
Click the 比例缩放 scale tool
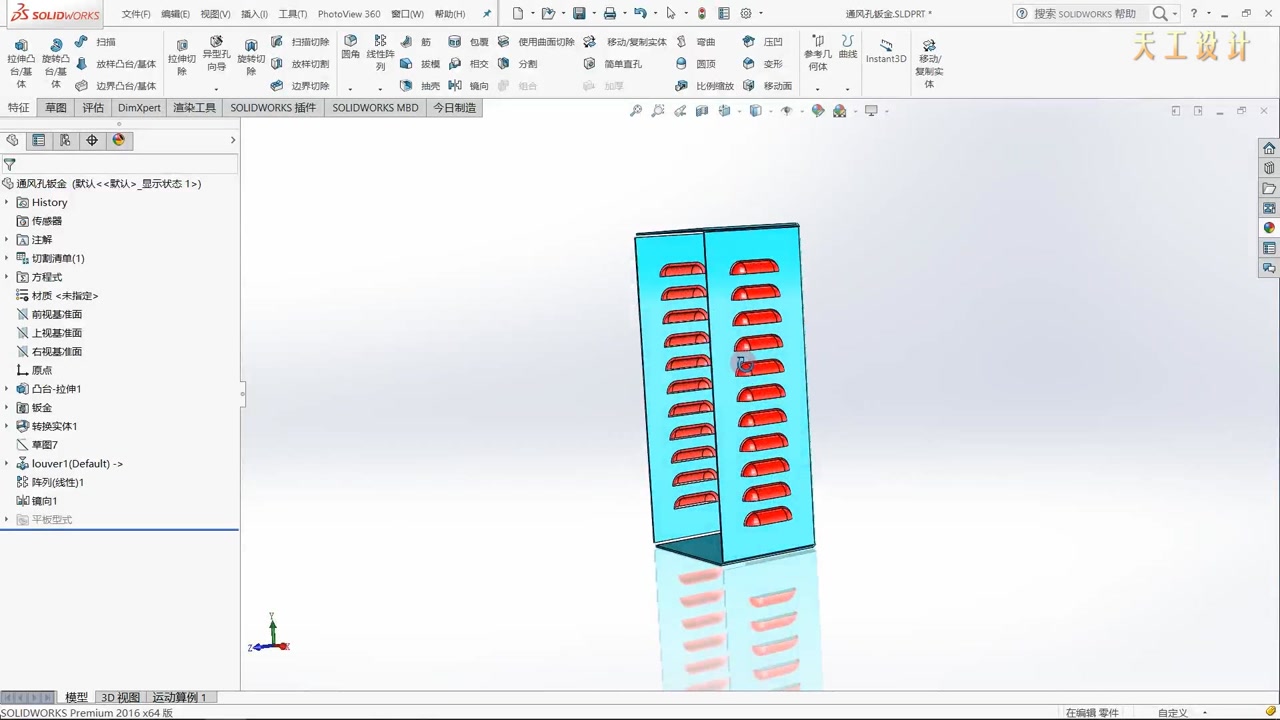705,86
